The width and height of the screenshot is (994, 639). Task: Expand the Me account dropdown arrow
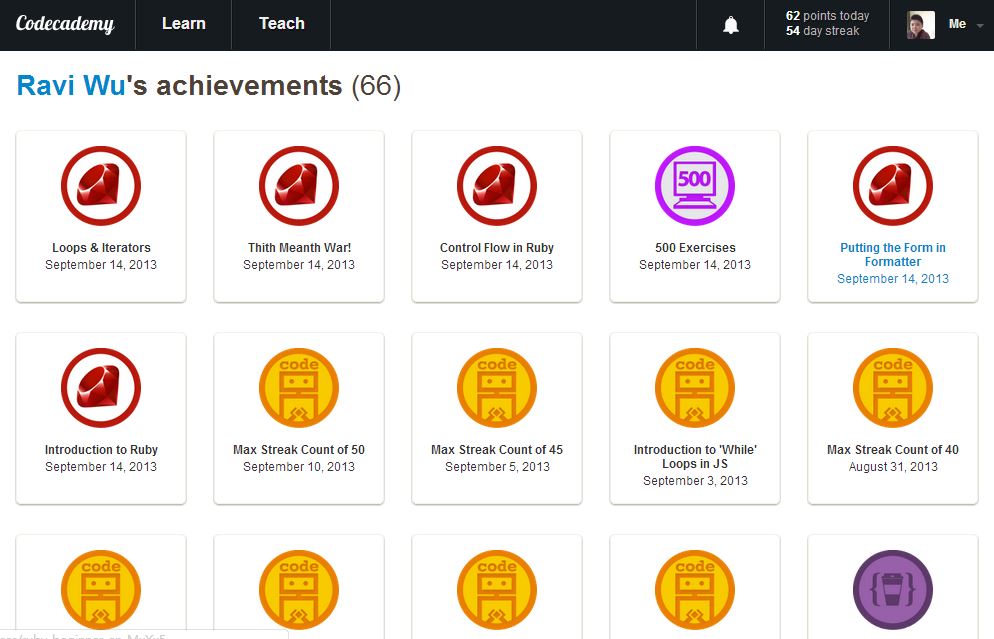(x=981, y=25)
